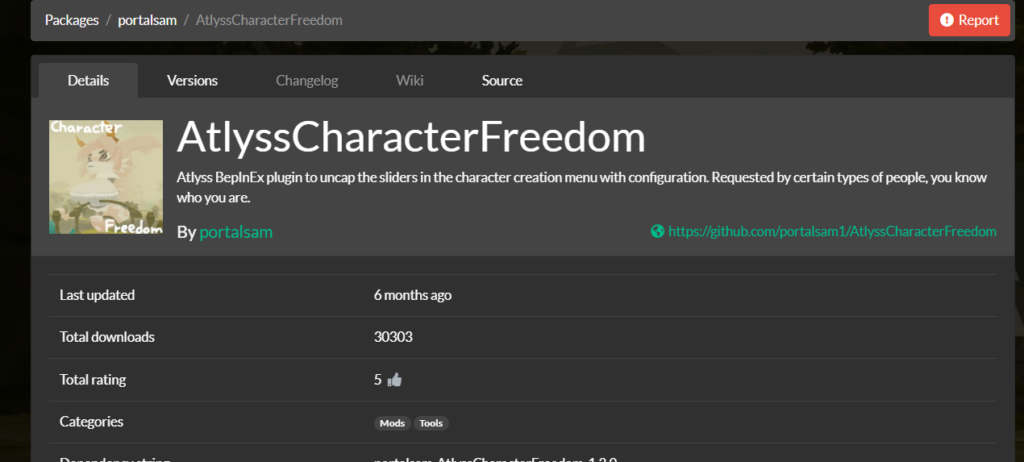Viewport: 1024px width, 462px height.
Task: Click the 'Last updated' label
Action: pos(97,295)
